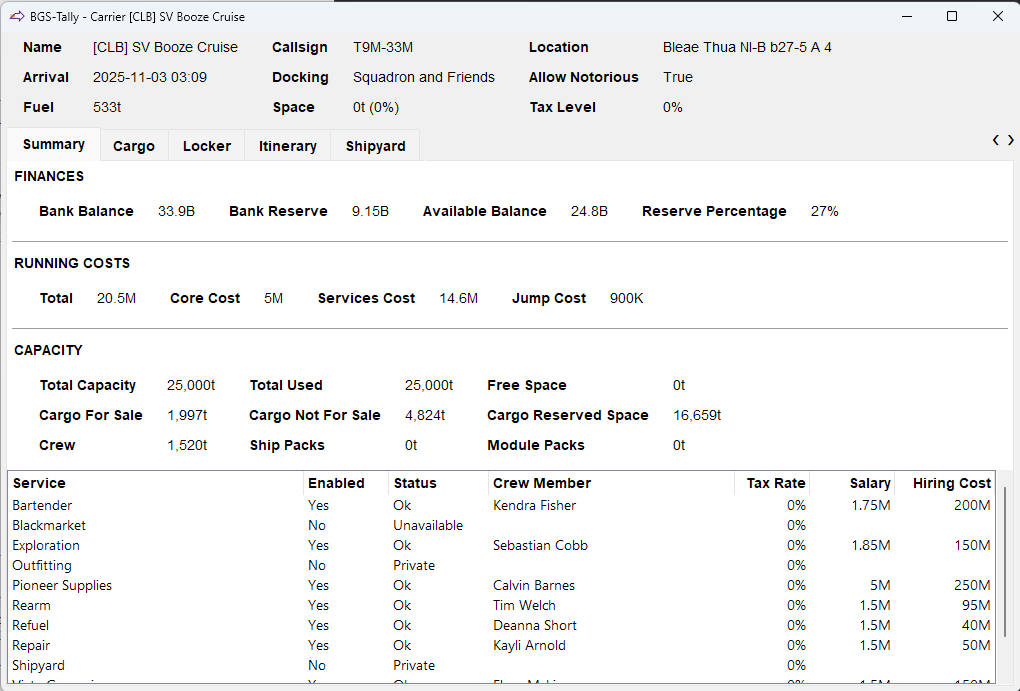Click the Repair service entry
Viewport: 1020px width, 691px height.
(31, 645)
